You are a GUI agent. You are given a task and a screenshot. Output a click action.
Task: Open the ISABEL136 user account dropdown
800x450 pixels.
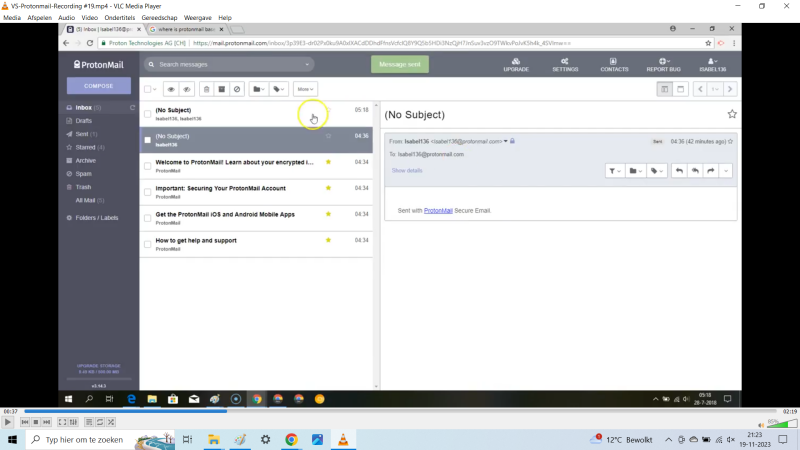[x=712, y=65]
